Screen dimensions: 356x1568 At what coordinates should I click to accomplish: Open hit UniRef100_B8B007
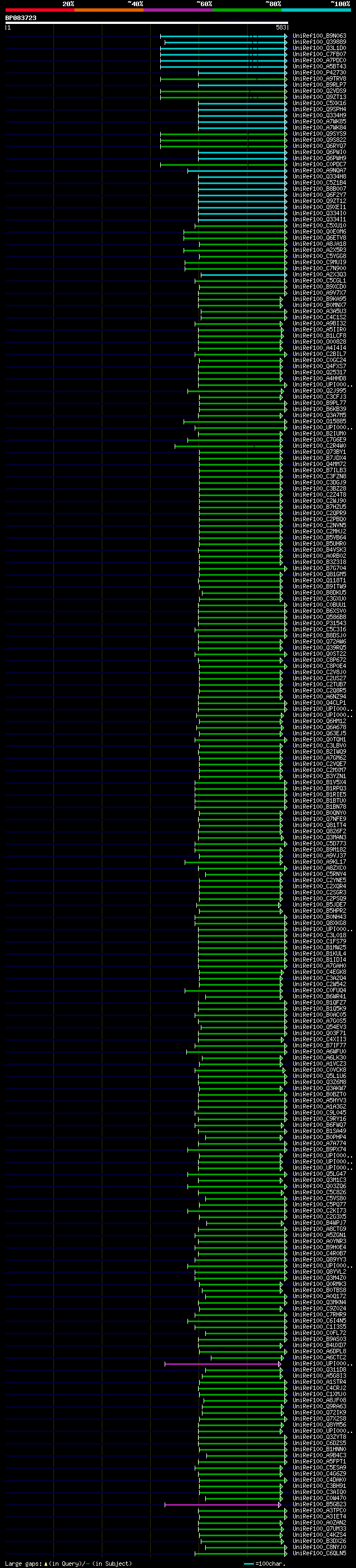[319, 189]
